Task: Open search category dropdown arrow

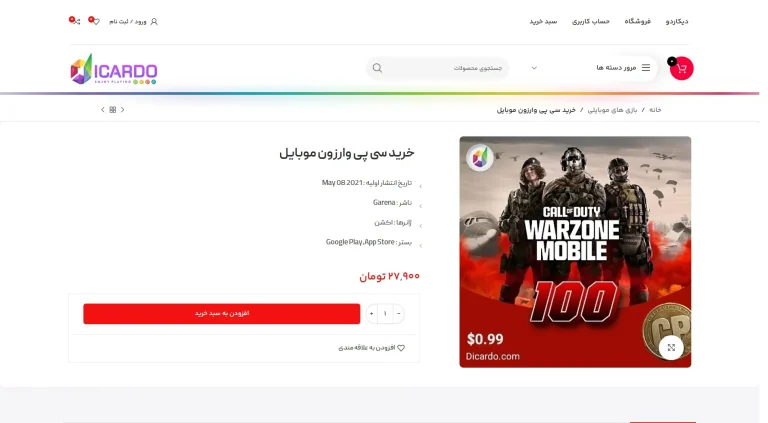Action: pyautogui.click(x=534, y=68)
